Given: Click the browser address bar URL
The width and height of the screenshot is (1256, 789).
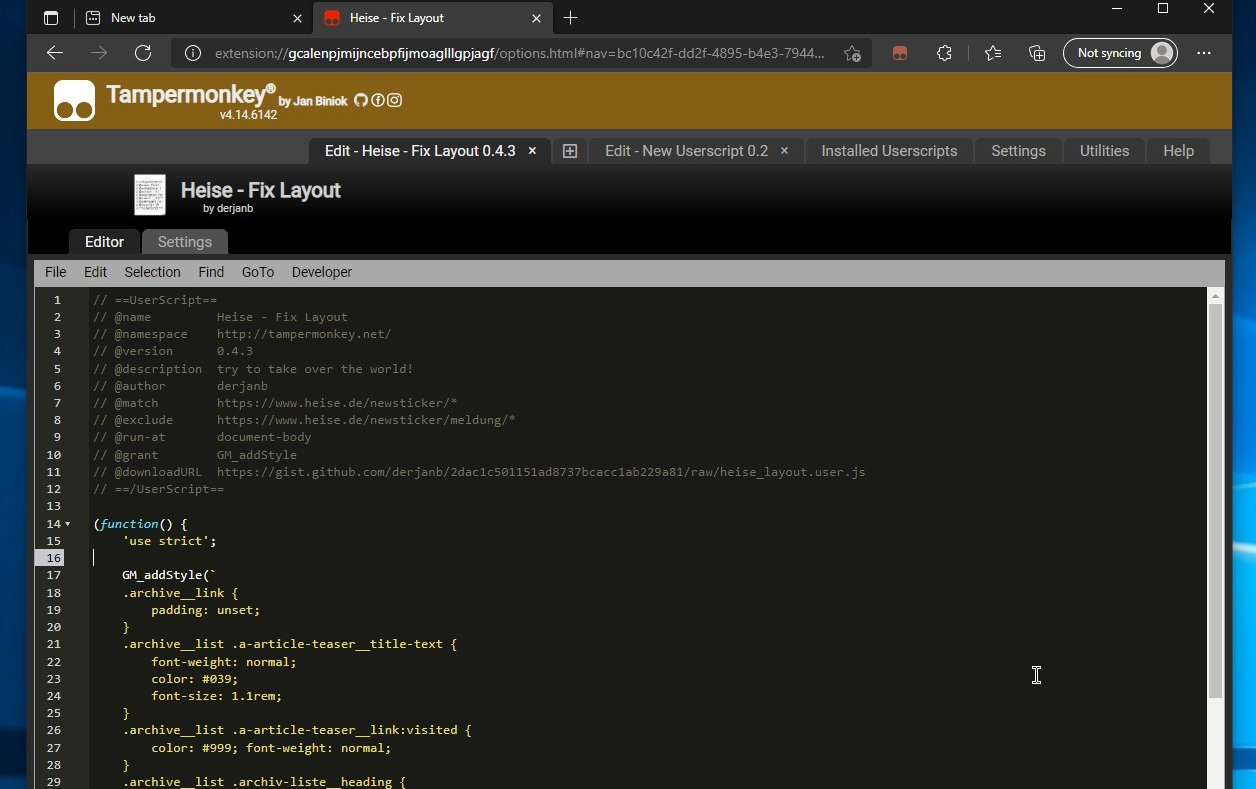Looking at the screenshot, I should (x=520, y=53).
